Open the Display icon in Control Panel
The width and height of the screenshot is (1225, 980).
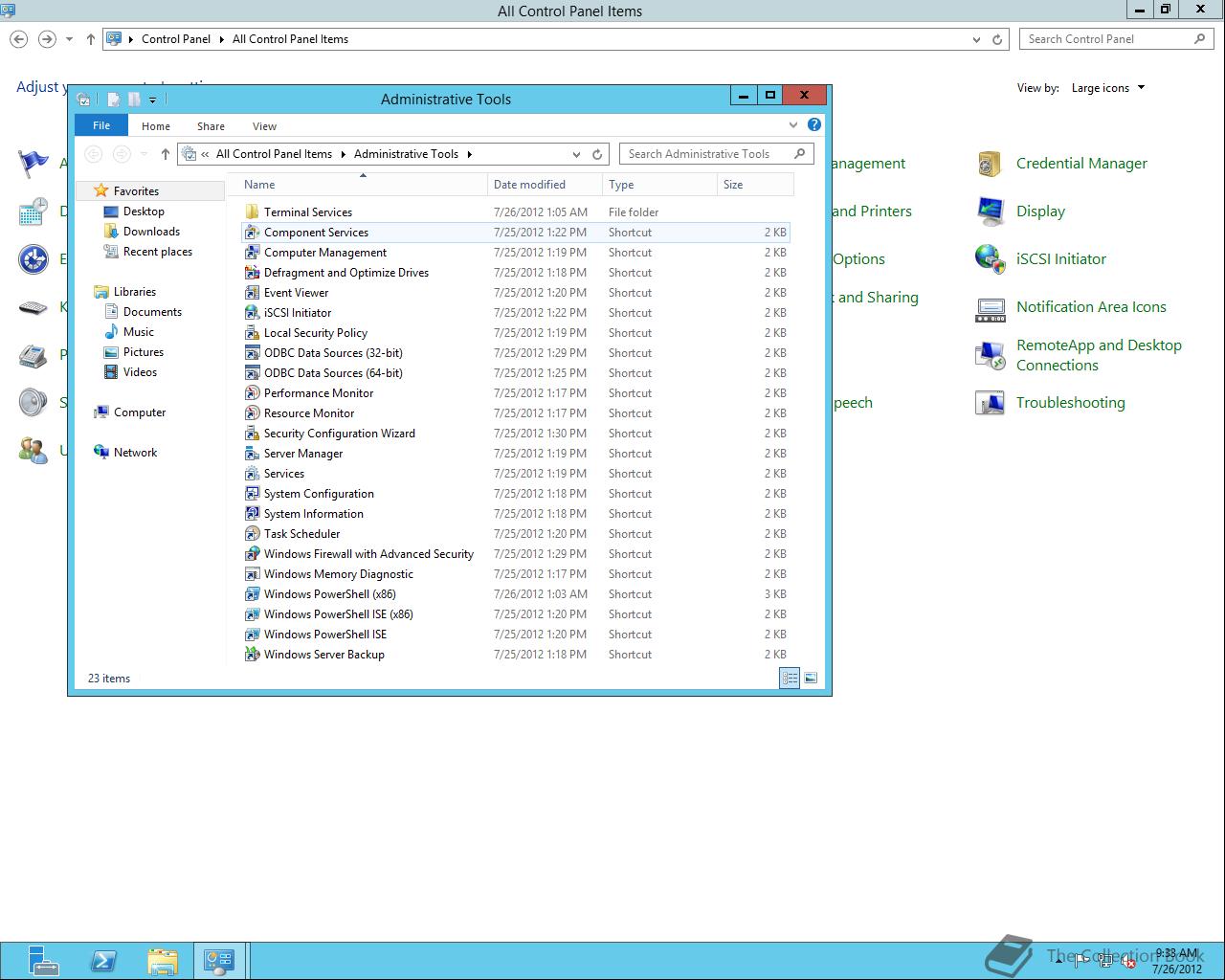coord(990,212)
